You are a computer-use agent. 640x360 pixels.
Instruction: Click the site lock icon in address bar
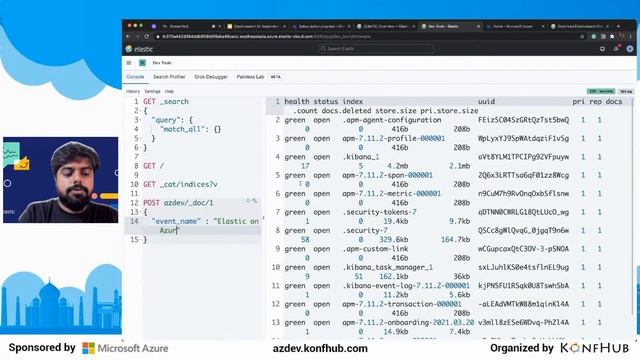tap(158, 36)
